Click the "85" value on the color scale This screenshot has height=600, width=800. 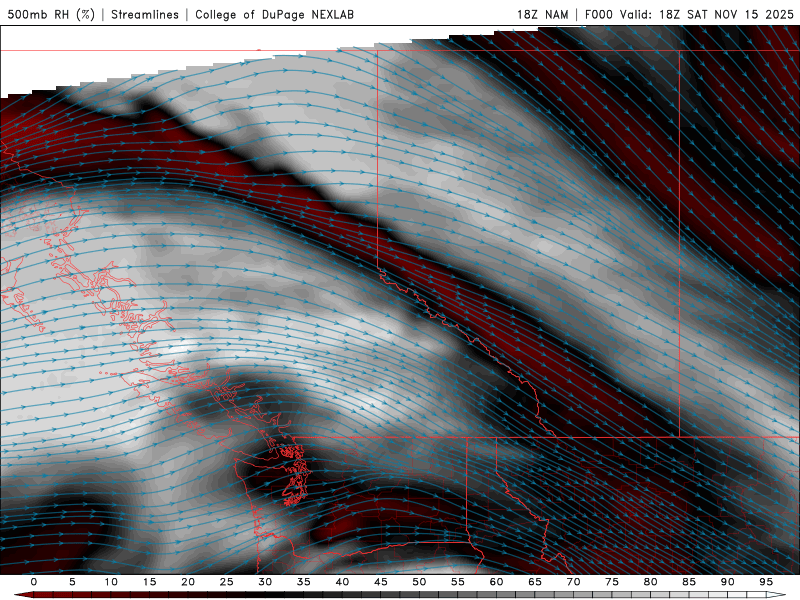(x=689, y=582)
